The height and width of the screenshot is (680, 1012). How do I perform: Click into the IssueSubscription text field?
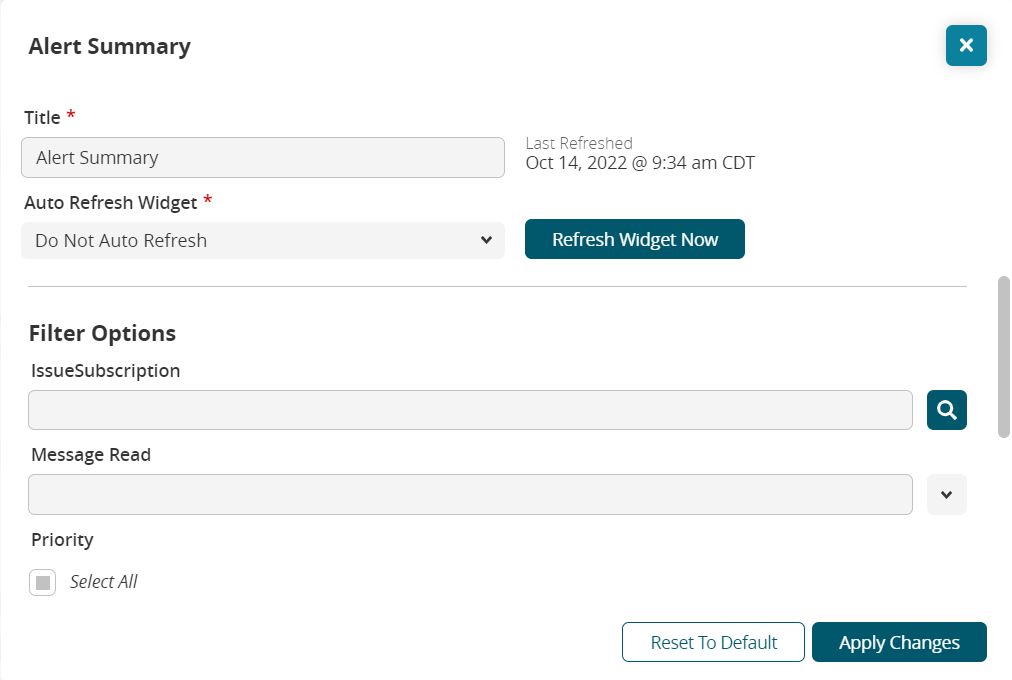point(470,410)
